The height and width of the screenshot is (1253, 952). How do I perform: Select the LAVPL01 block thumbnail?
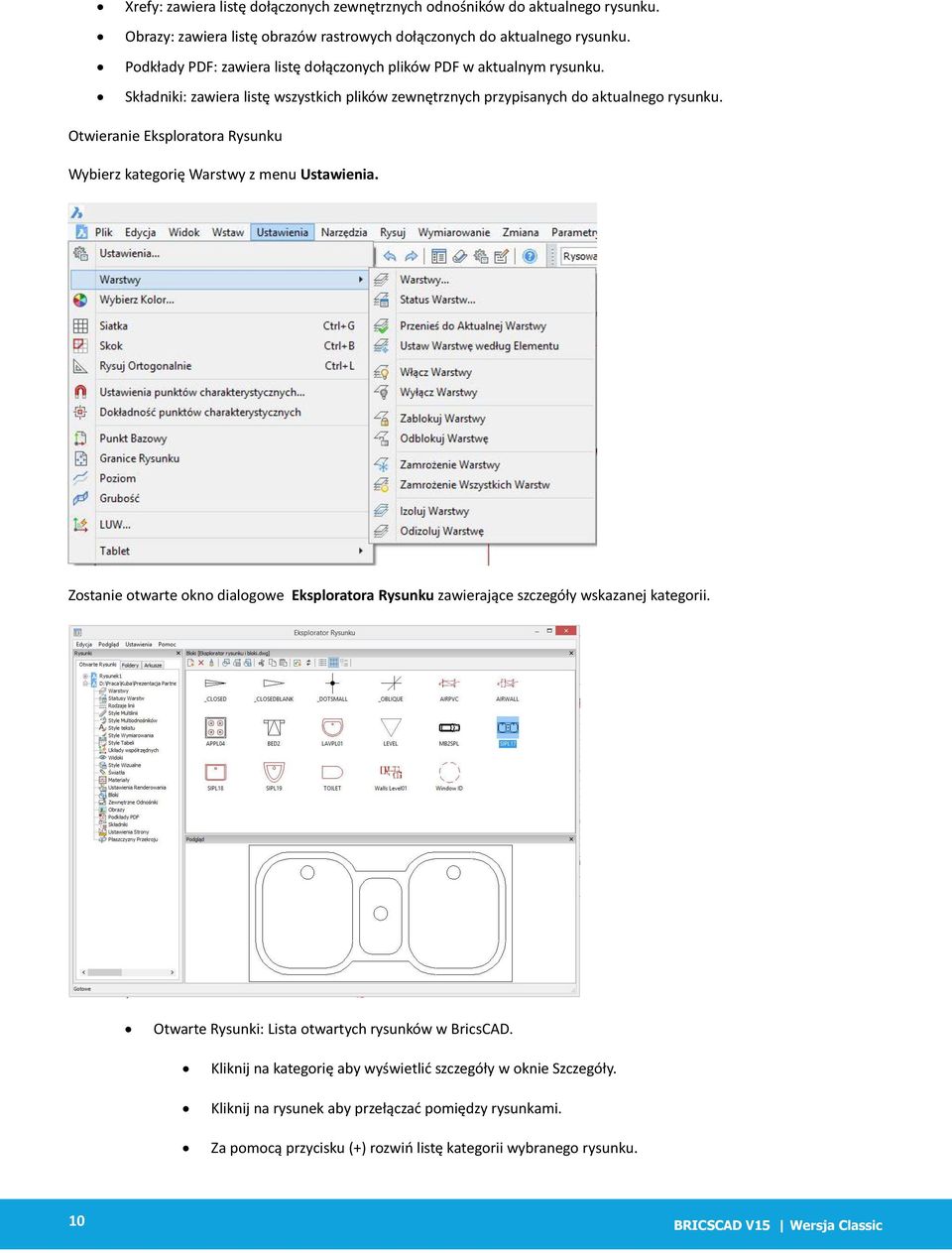[332, 732]
